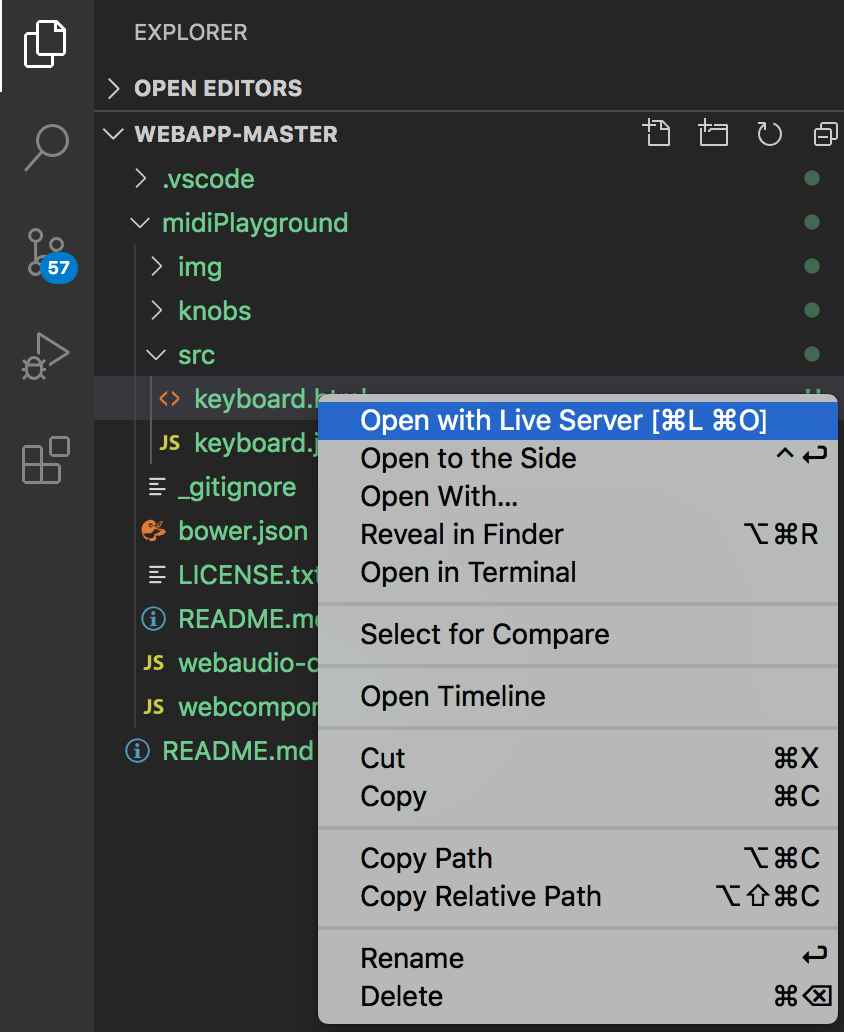The width and height of the screenshot is (844, 1032).
Task: Click the New File icon in Explorer
Action: click(657, 133)
